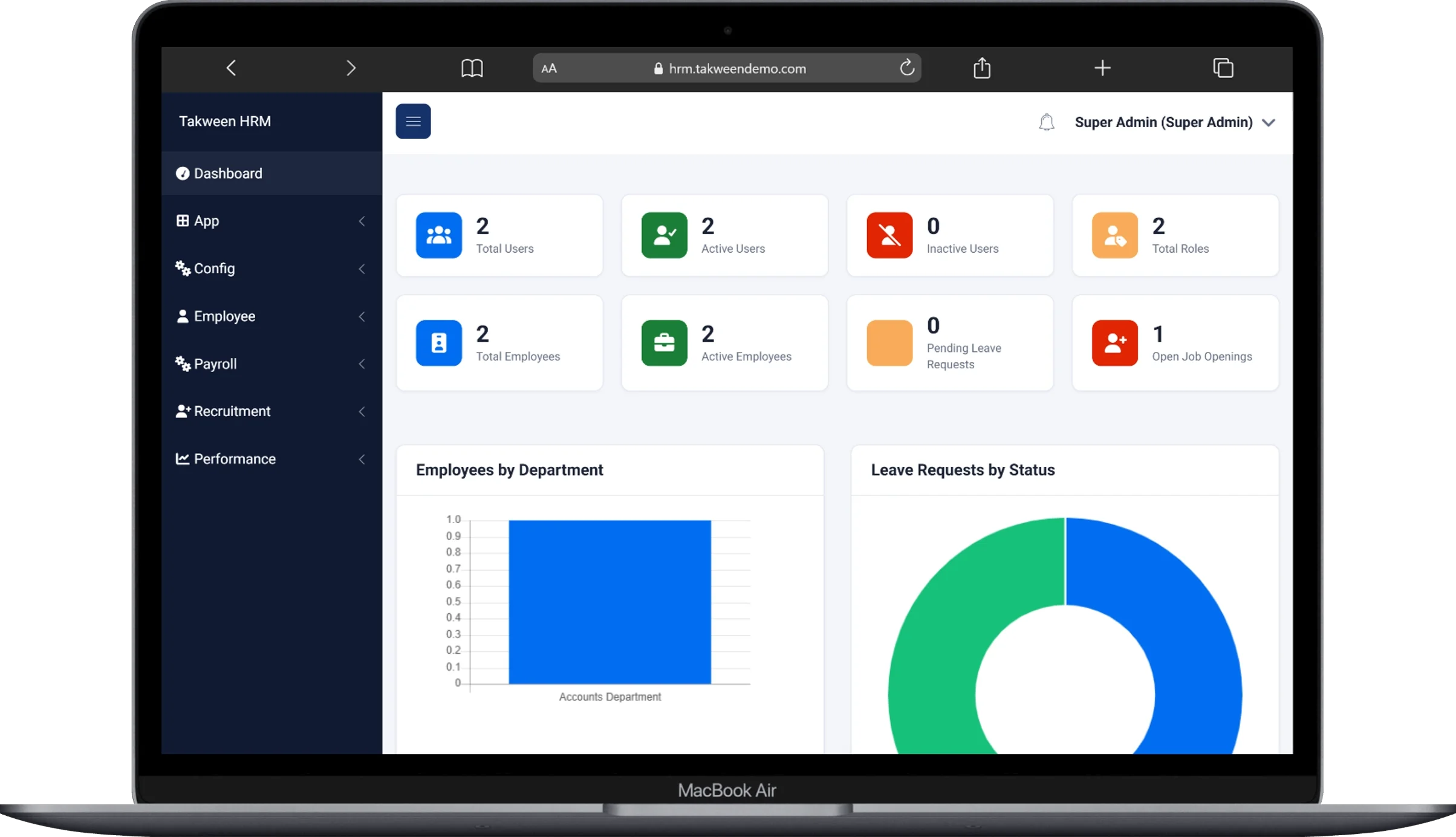Click the Accounts Department axis label
This screenshot has height=837, width=1456.
609,697
